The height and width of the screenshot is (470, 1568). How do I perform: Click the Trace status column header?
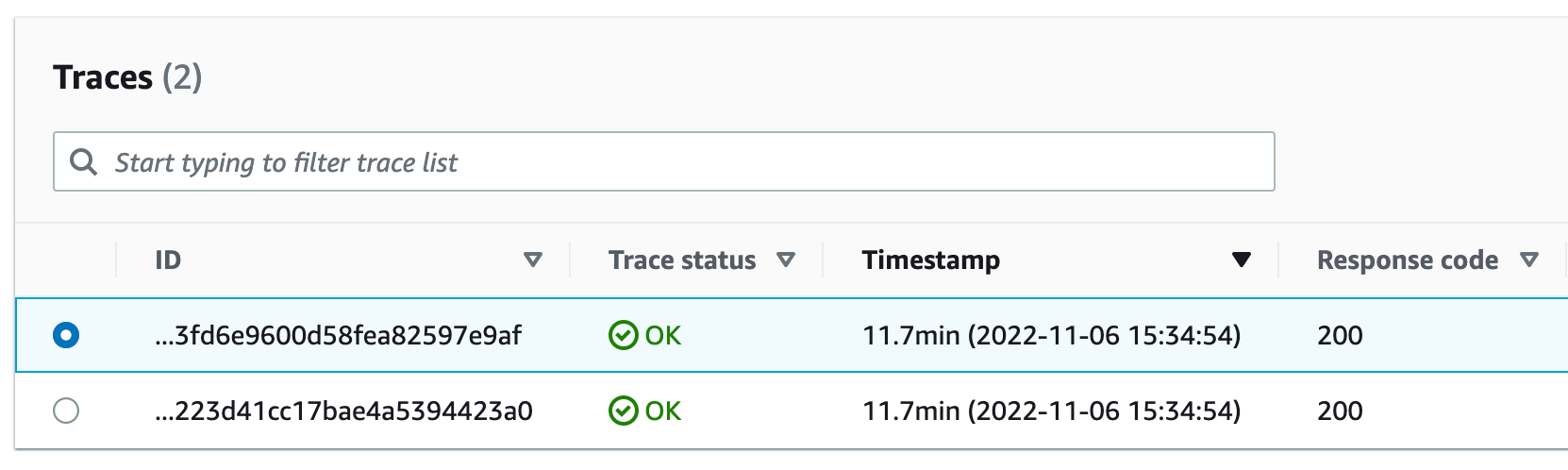(682, 260)
